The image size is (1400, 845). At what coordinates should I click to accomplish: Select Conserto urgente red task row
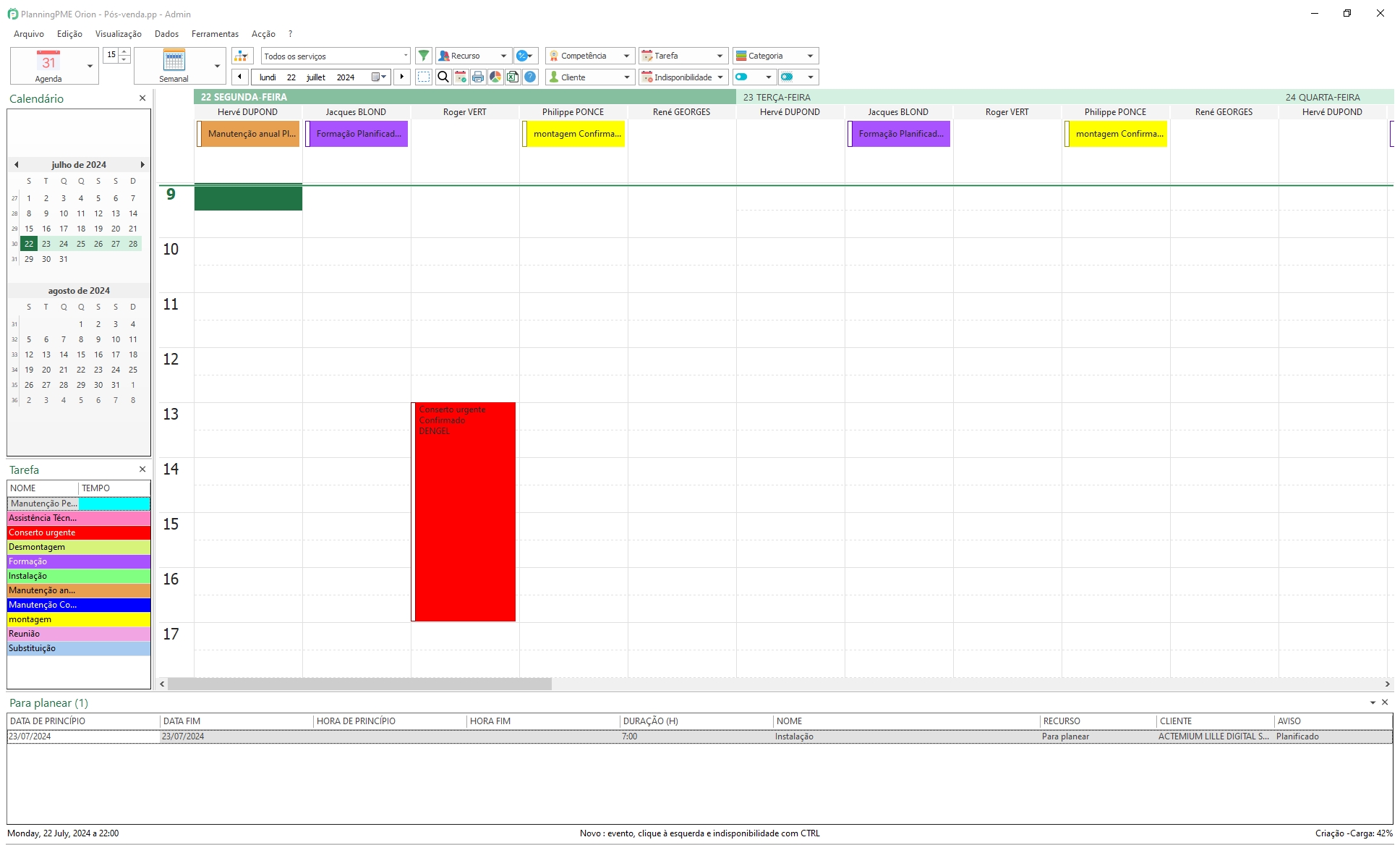click(x=79, y=532)
